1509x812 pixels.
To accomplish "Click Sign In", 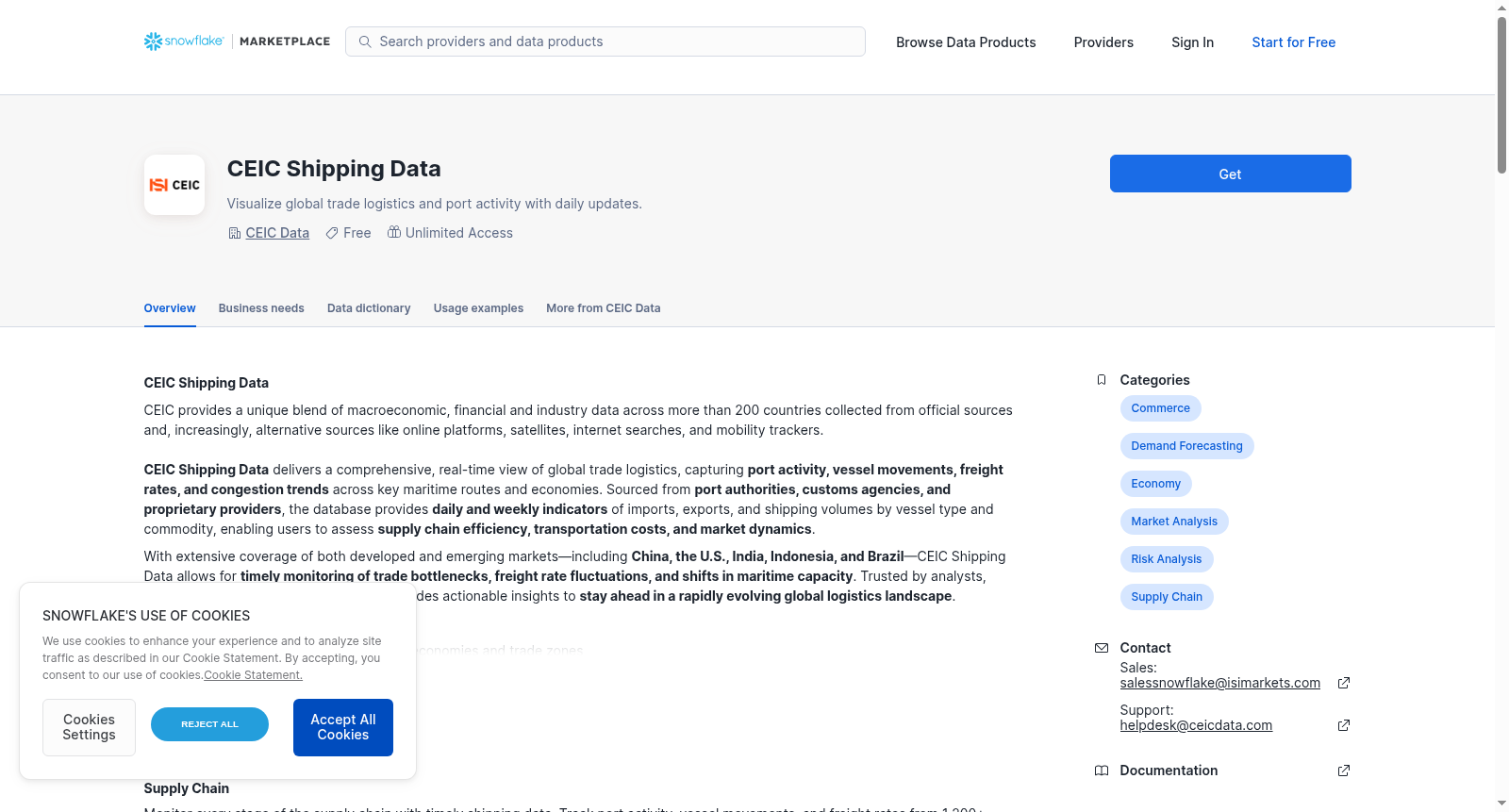I will point(1192,42).
